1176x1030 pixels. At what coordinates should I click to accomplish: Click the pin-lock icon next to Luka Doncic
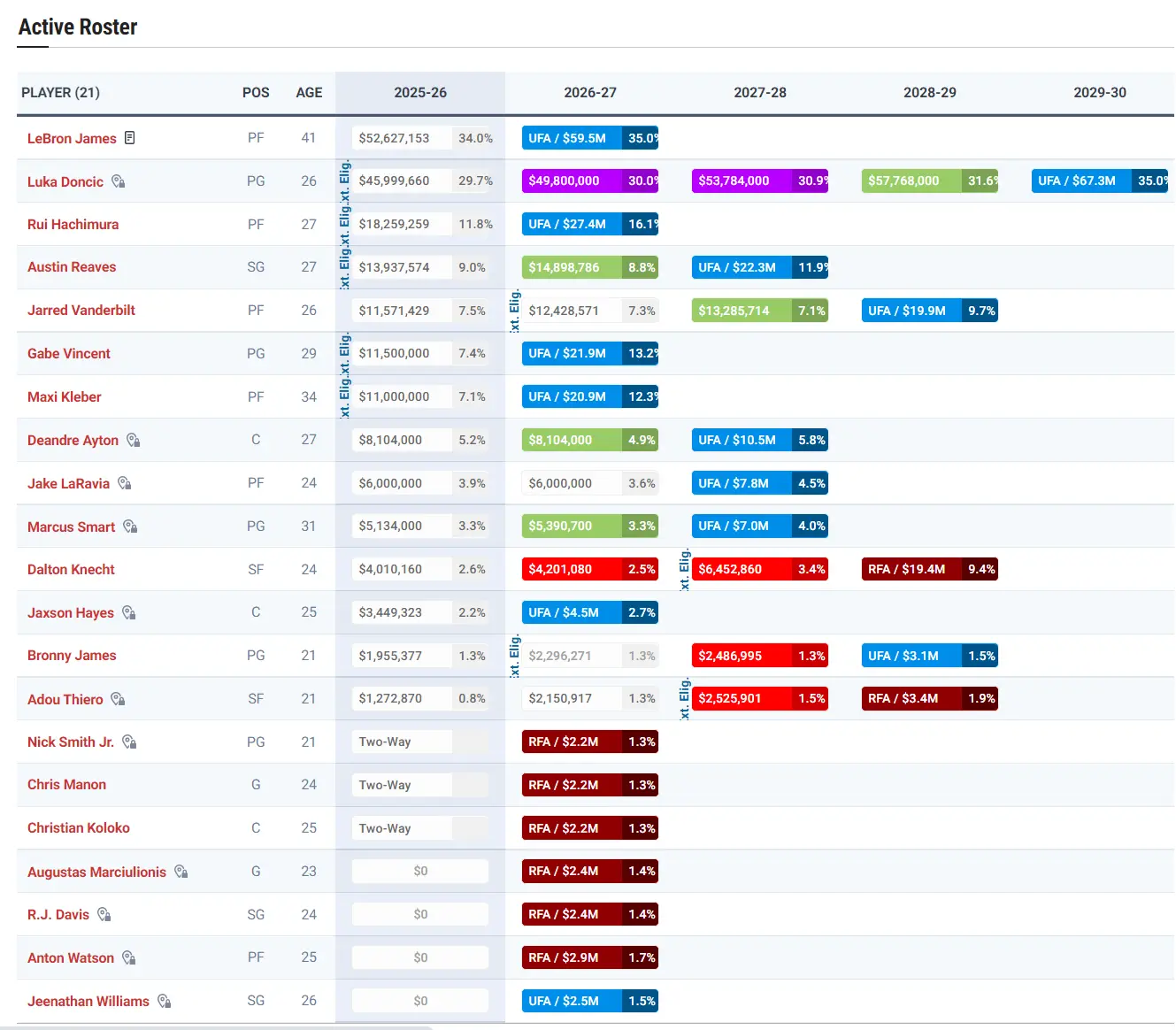click(118, 181)
